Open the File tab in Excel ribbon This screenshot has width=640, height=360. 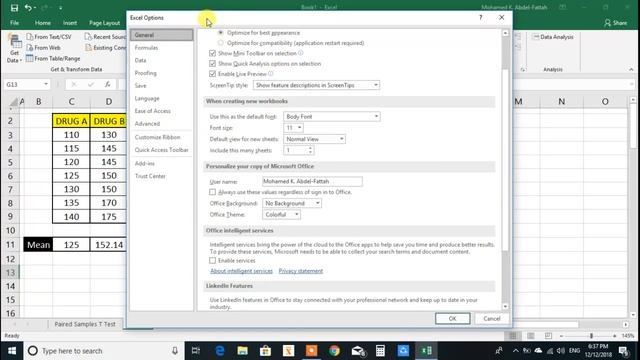pos(14,23)
